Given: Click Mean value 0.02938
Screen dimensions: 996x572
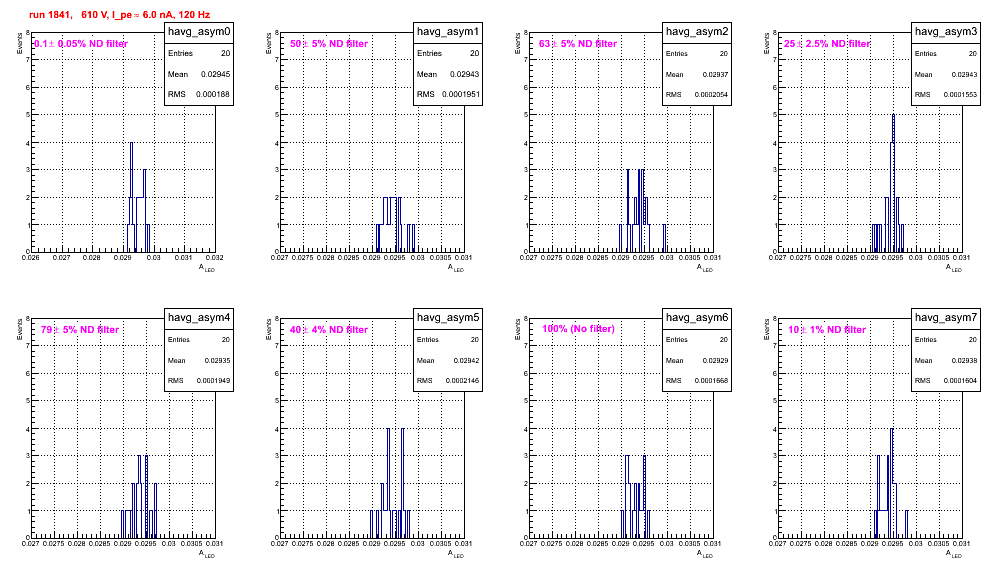Looking at the screenshot, I should click(964, 361).
